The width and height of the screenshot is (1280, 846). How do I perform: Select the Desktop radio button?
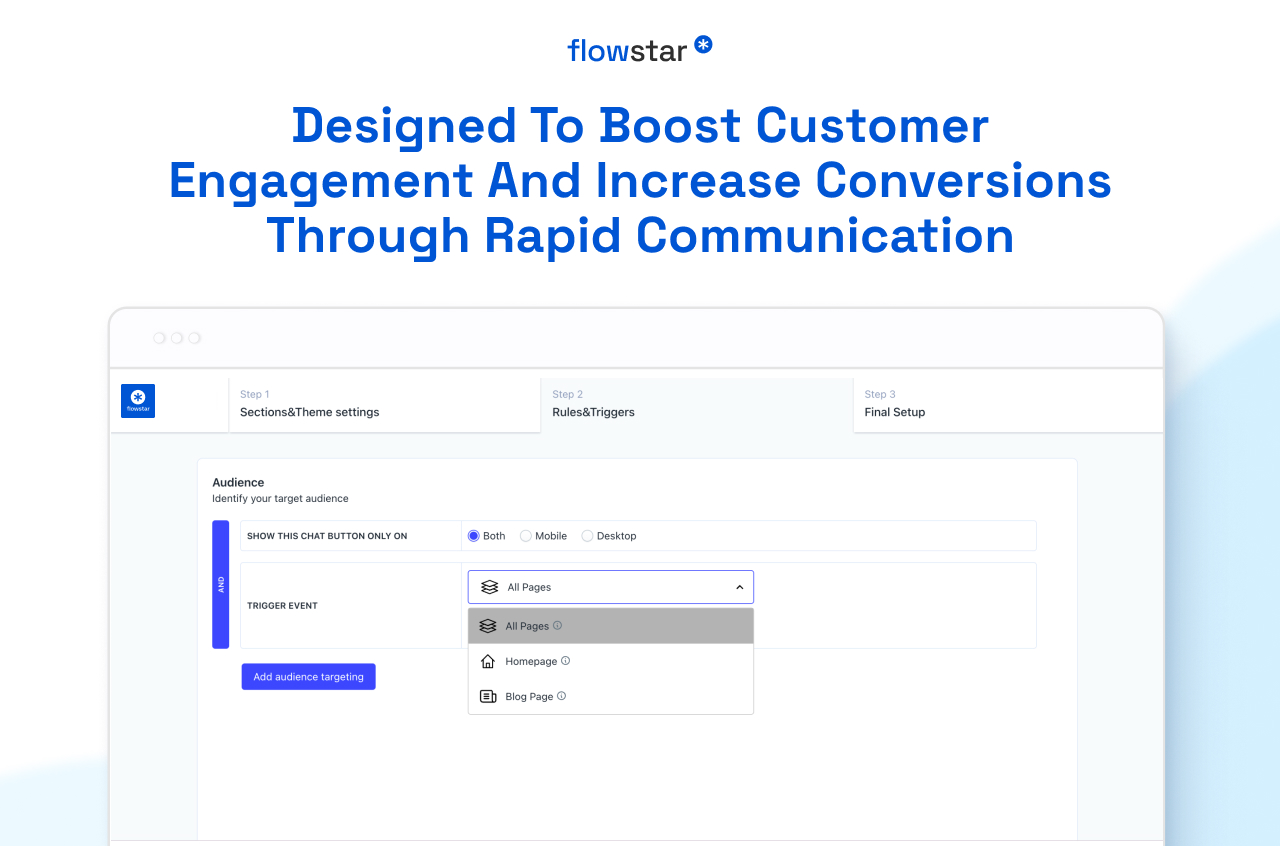pos(587,536)
